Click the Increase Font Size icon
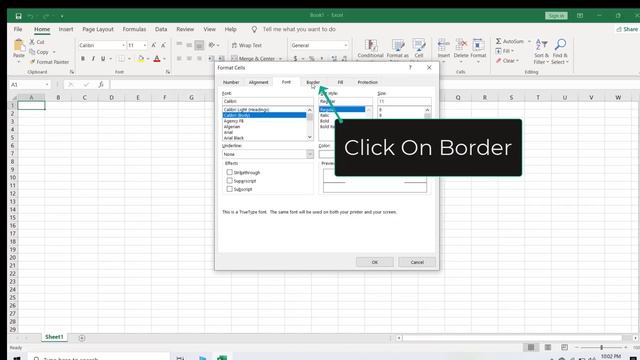This screenshot has width=640, height=360. pyautogui.click(x=153, y=45)
